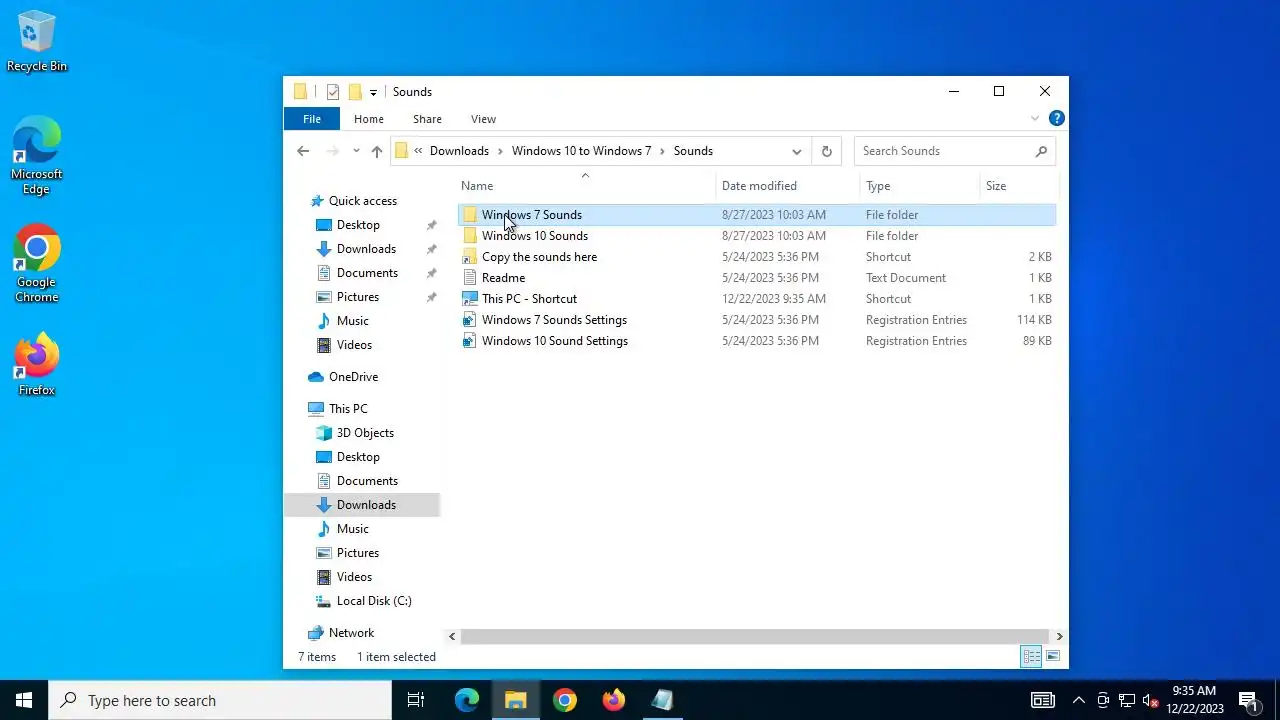The height and width of the screenshot is (720, 1280).
Task: Click Downloads in the address breadcrumb
Action: [x=459, y=151]
